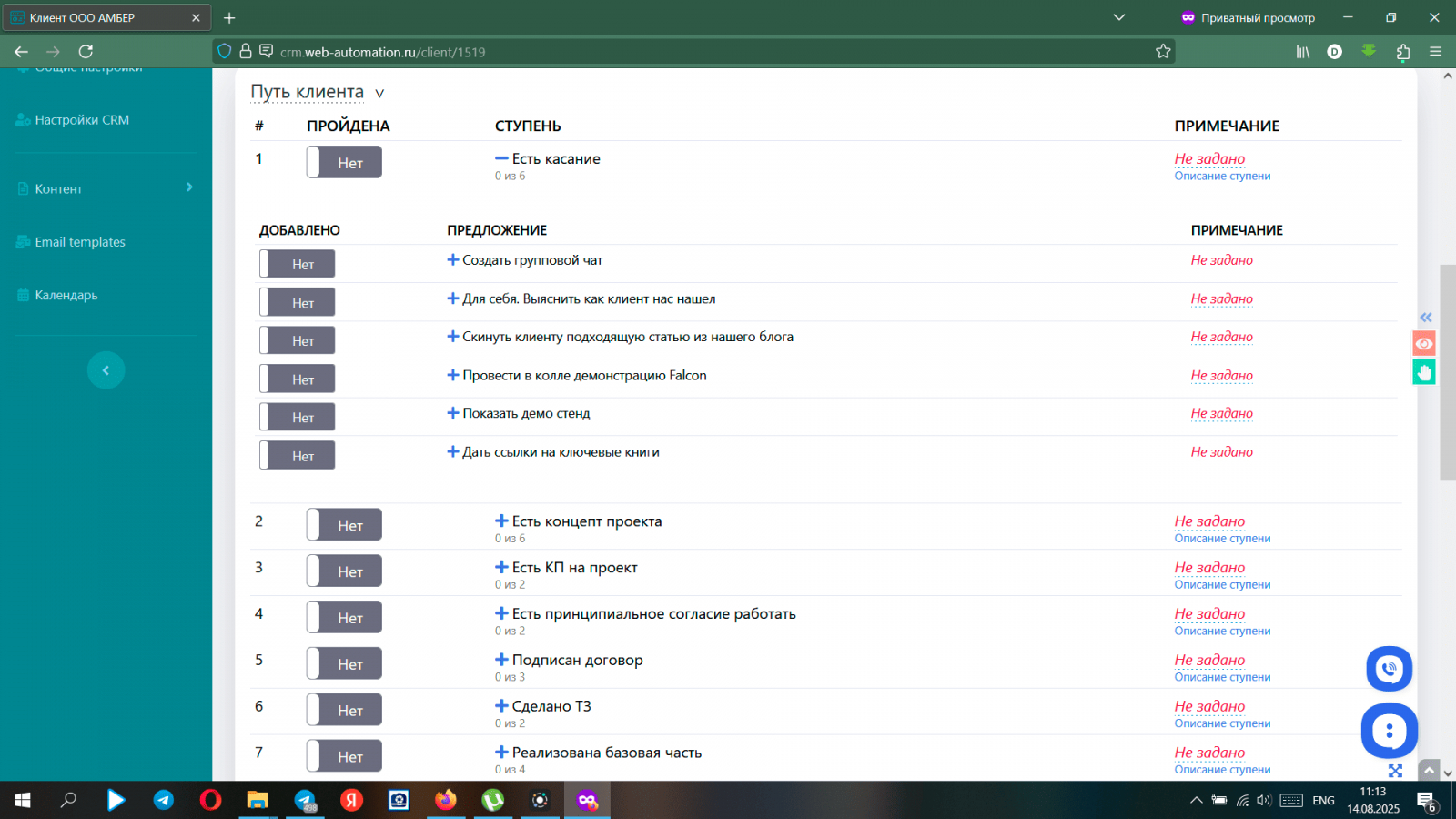Toggle added switch for Создать групповой чат
The image size is (1456, 819).
[297, 264]
